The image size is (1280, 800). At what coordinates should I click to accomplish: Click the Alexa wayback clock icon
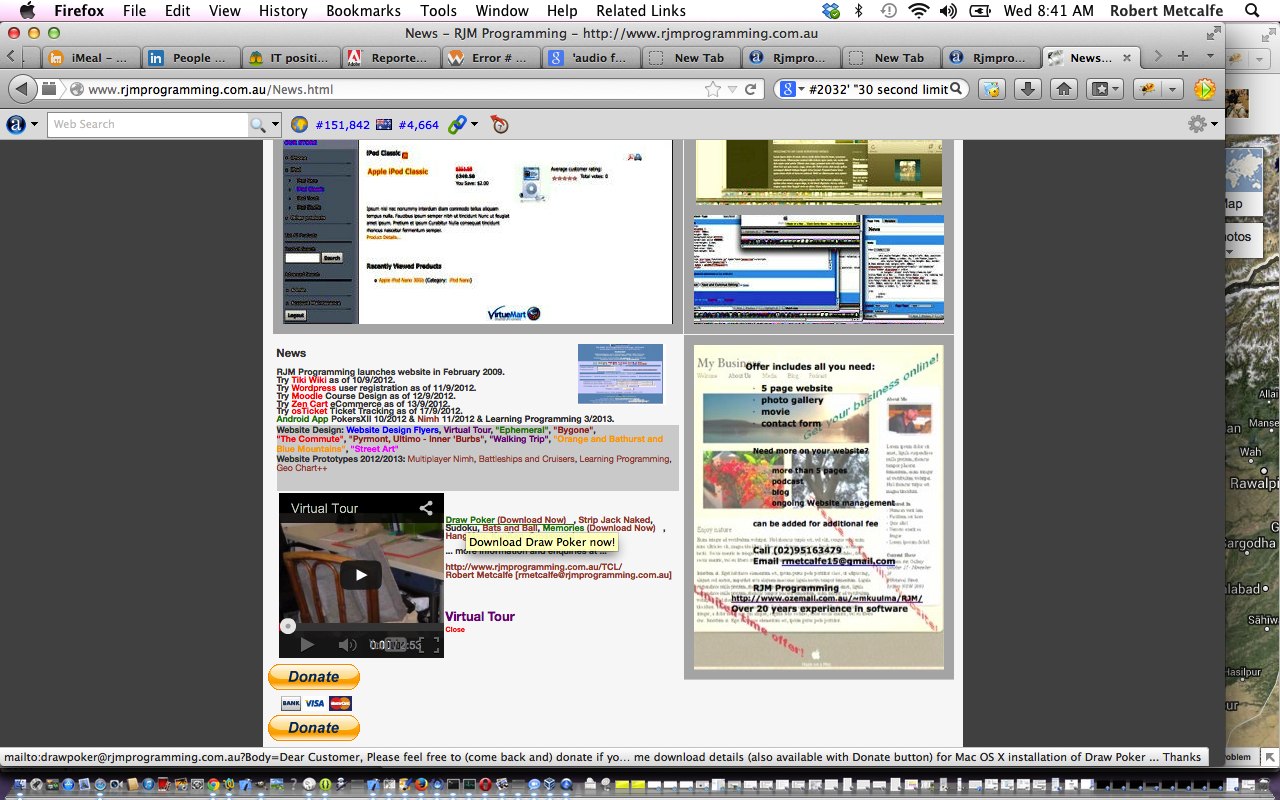pyautogui.click(x=500, y=125)
